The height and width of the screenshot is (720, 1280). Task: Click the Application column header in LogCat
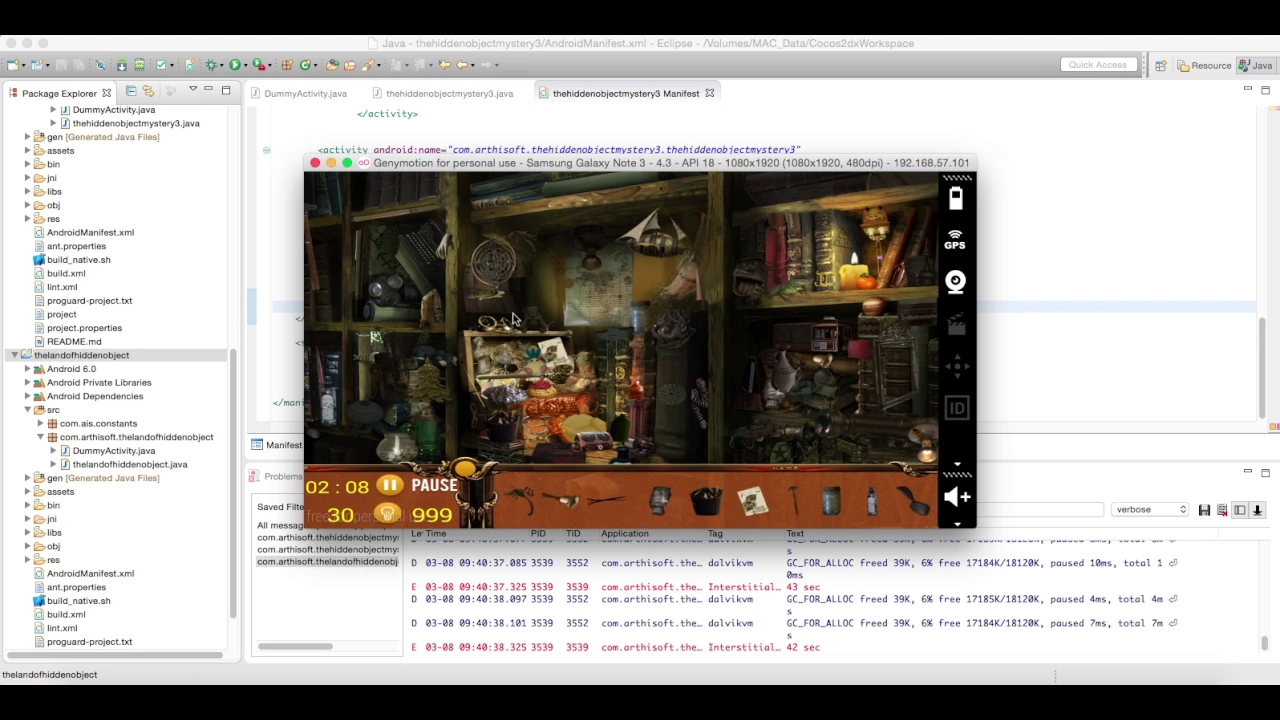(x=625, y=534)
